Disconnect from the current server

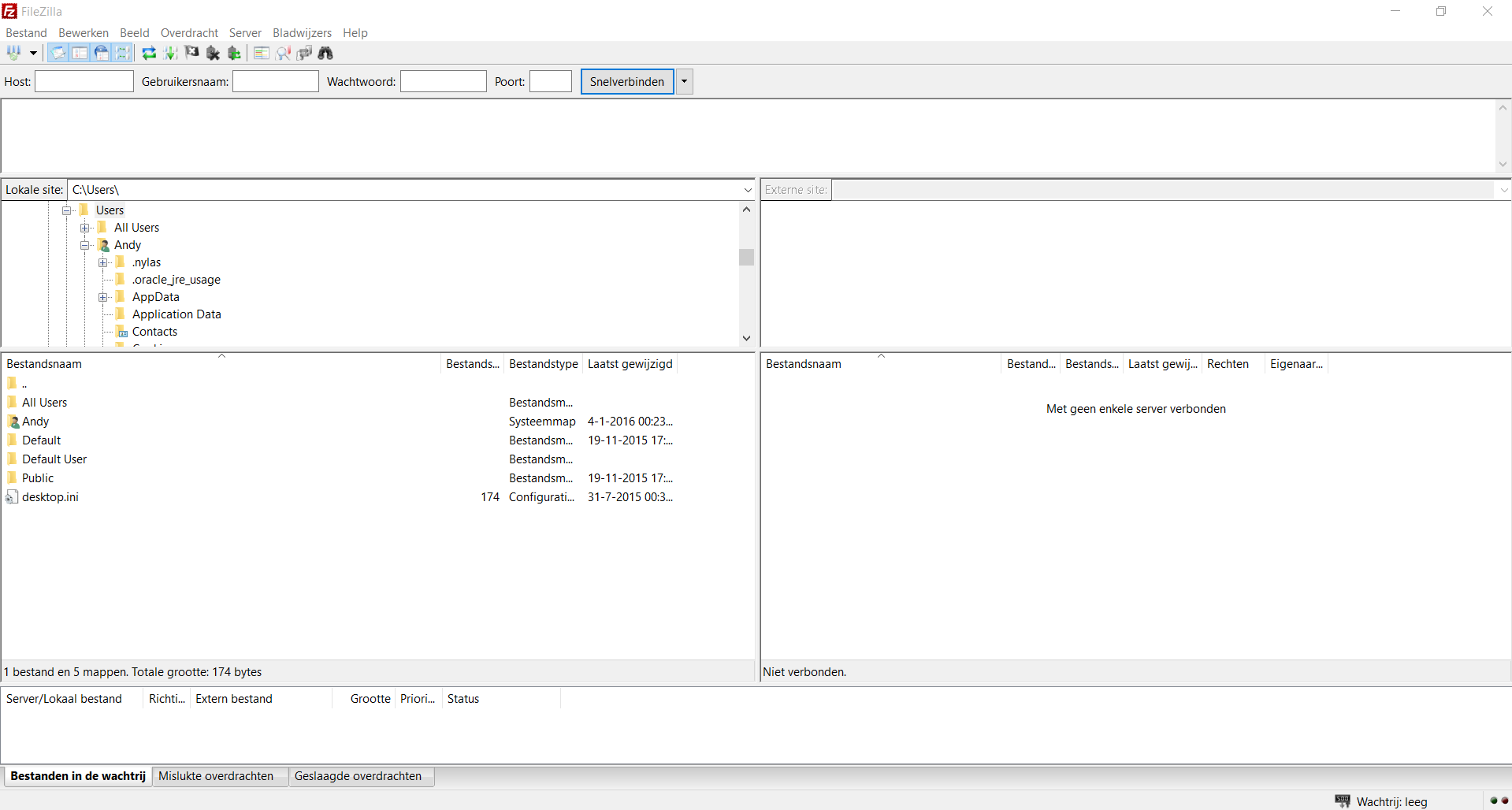[x=213, y=53]
